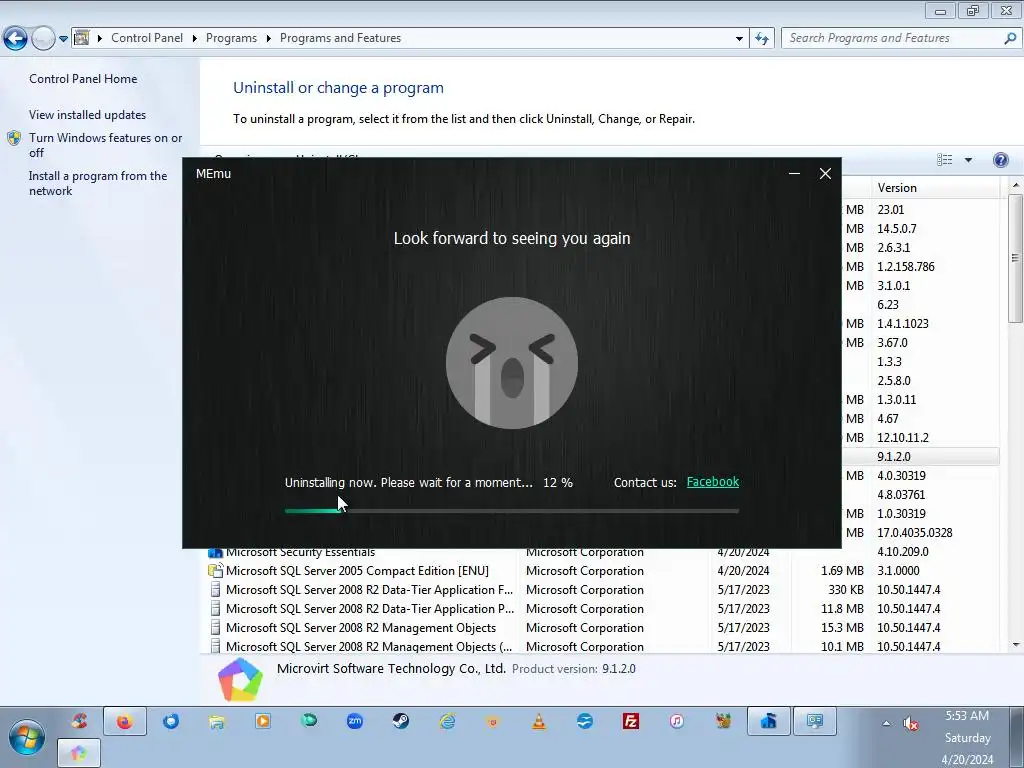Viewport: 1024px width, 768px height.
Task: Open Install a program from the network
Action: pyautogui.click(x=98, y=184)
